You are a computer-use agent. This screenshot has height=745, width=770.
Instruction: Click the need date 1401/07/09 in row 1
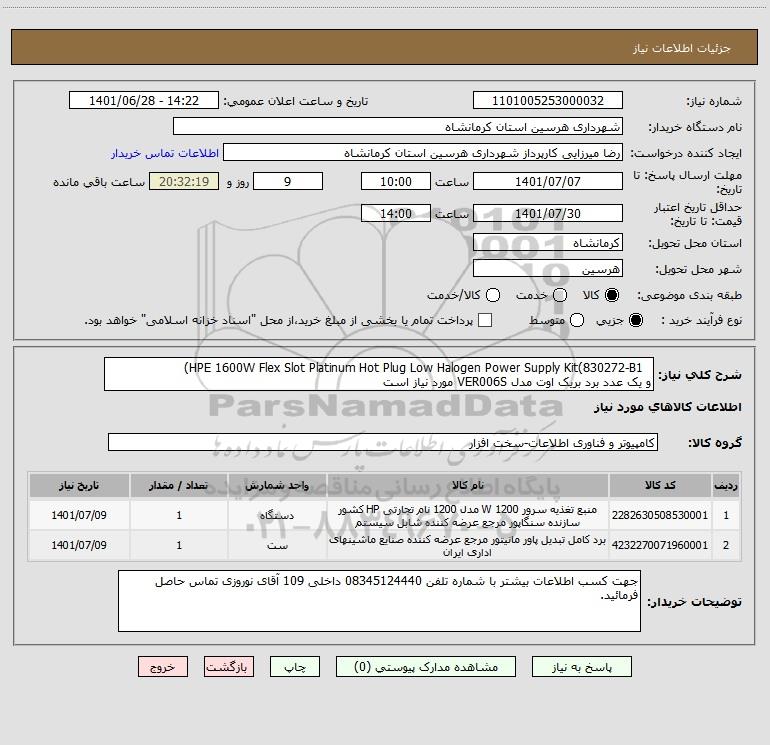pos(79,515)
